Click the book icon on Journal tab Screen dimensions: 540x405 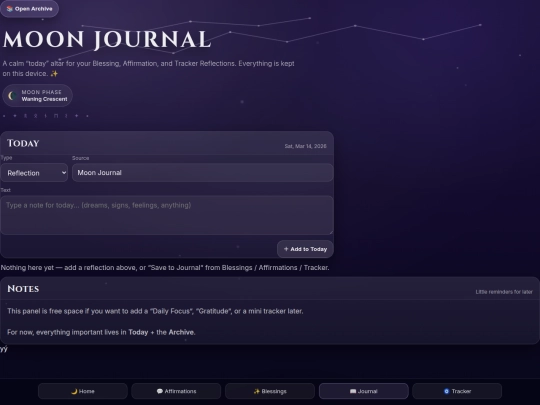click(353, 391)
